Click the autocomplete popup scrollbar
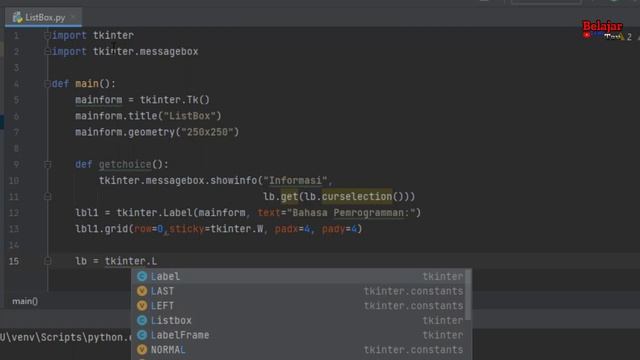 pos(468,295)
